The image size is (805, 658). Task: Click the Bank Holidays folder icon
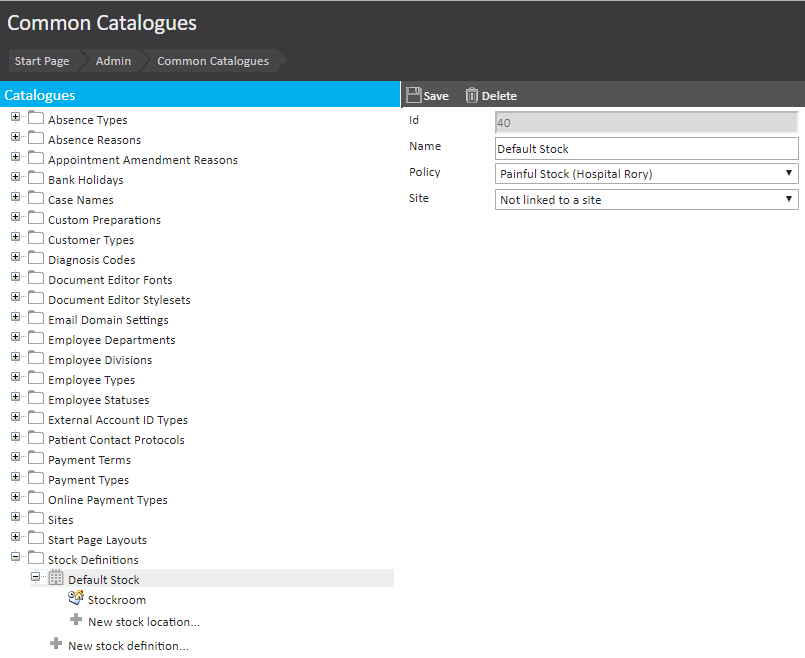(36, 179)
